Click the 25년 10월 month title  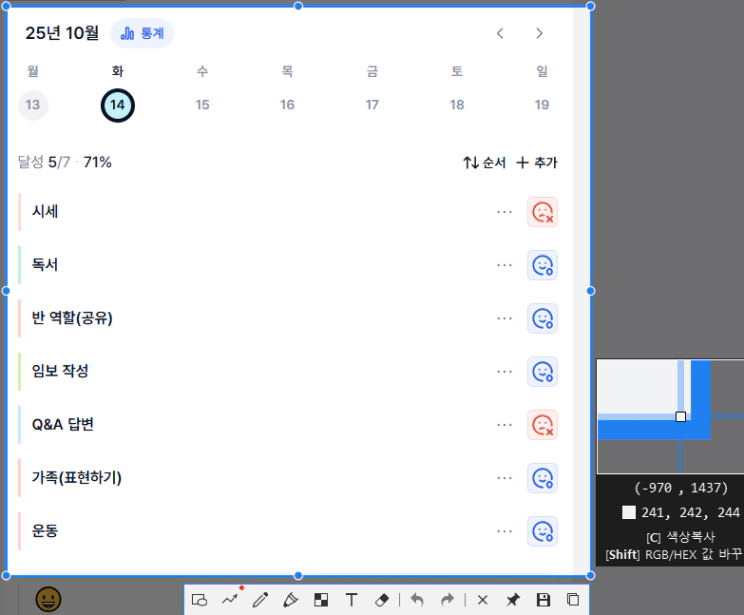[62, 33]
